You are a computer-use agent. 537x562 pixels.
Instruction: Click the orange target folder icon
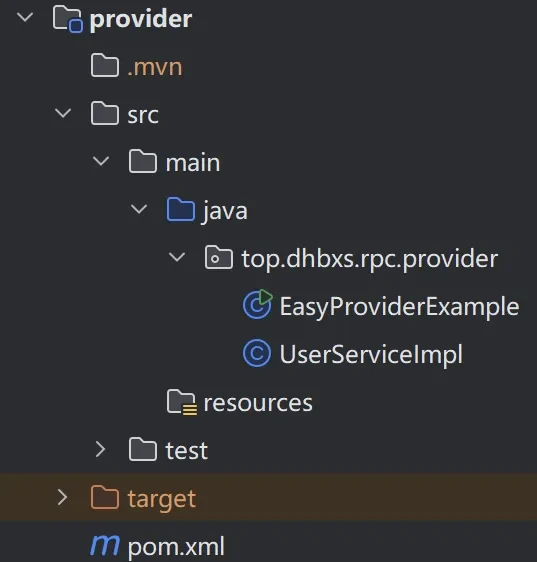[105, 497]
